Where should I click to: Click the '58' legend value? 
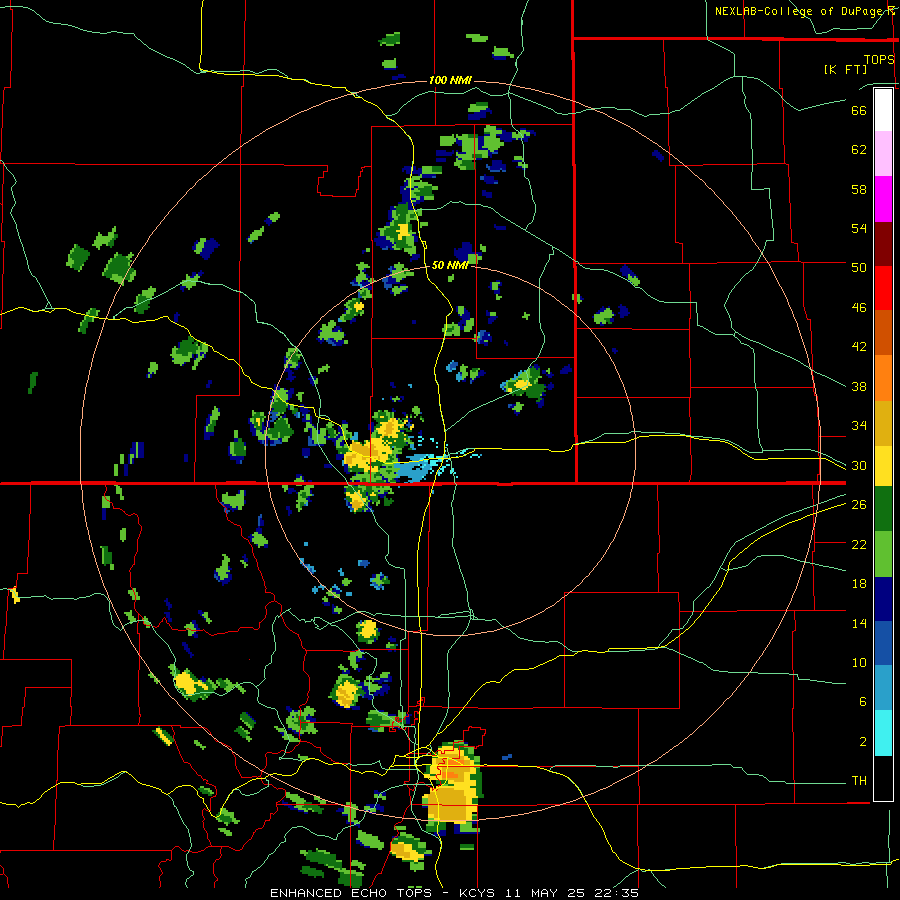click(x=859, y=189)
